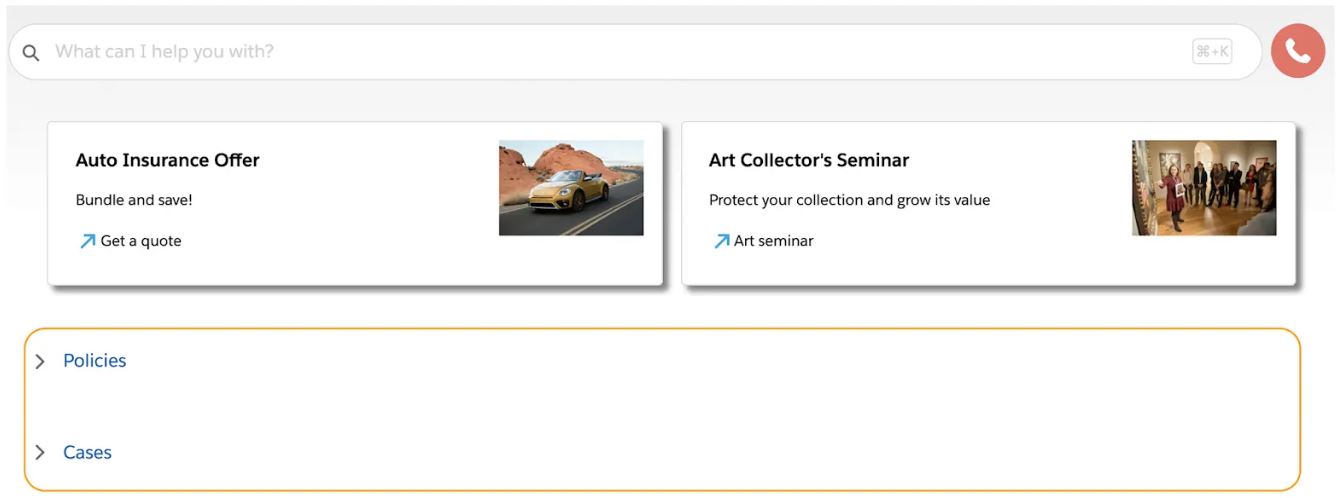Click the art gallery seminar photo
1336x498 pixels.
coord(1204,188)
